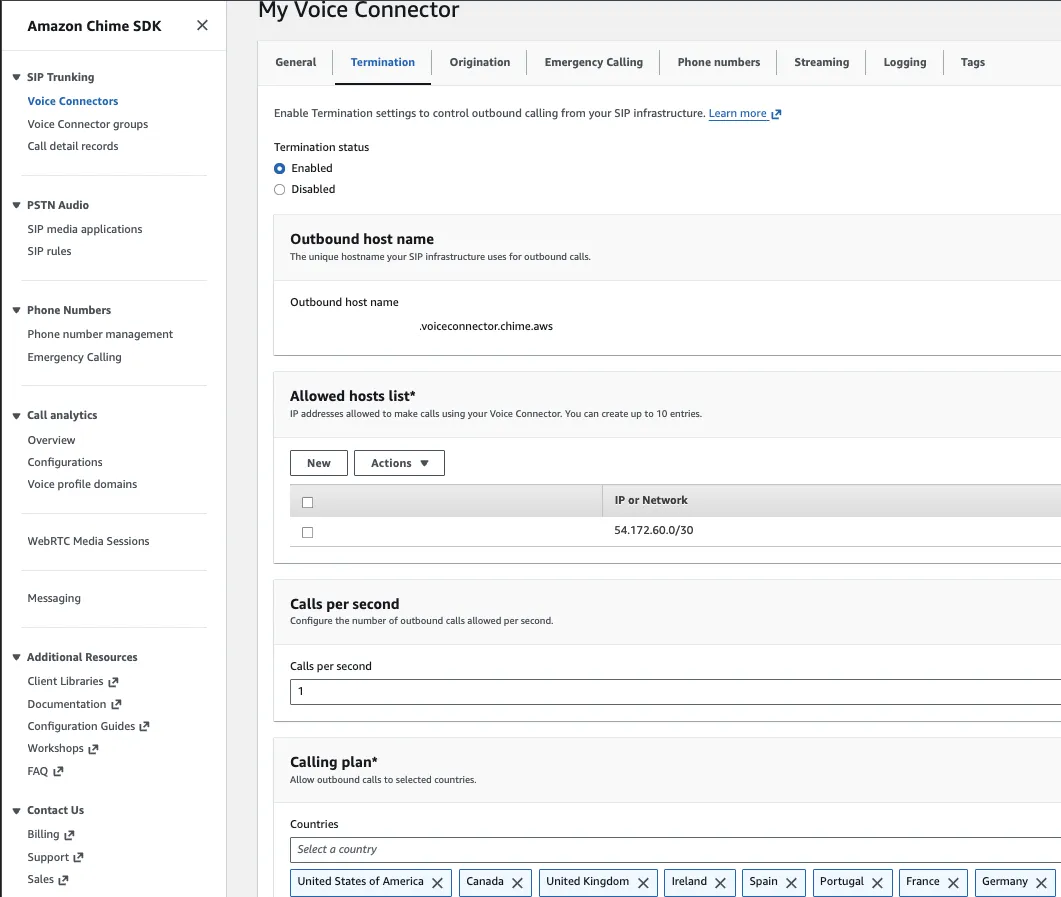Screen dimensions: 1061x897
Task: Select Enabled termination status
Action: (279, 168)
